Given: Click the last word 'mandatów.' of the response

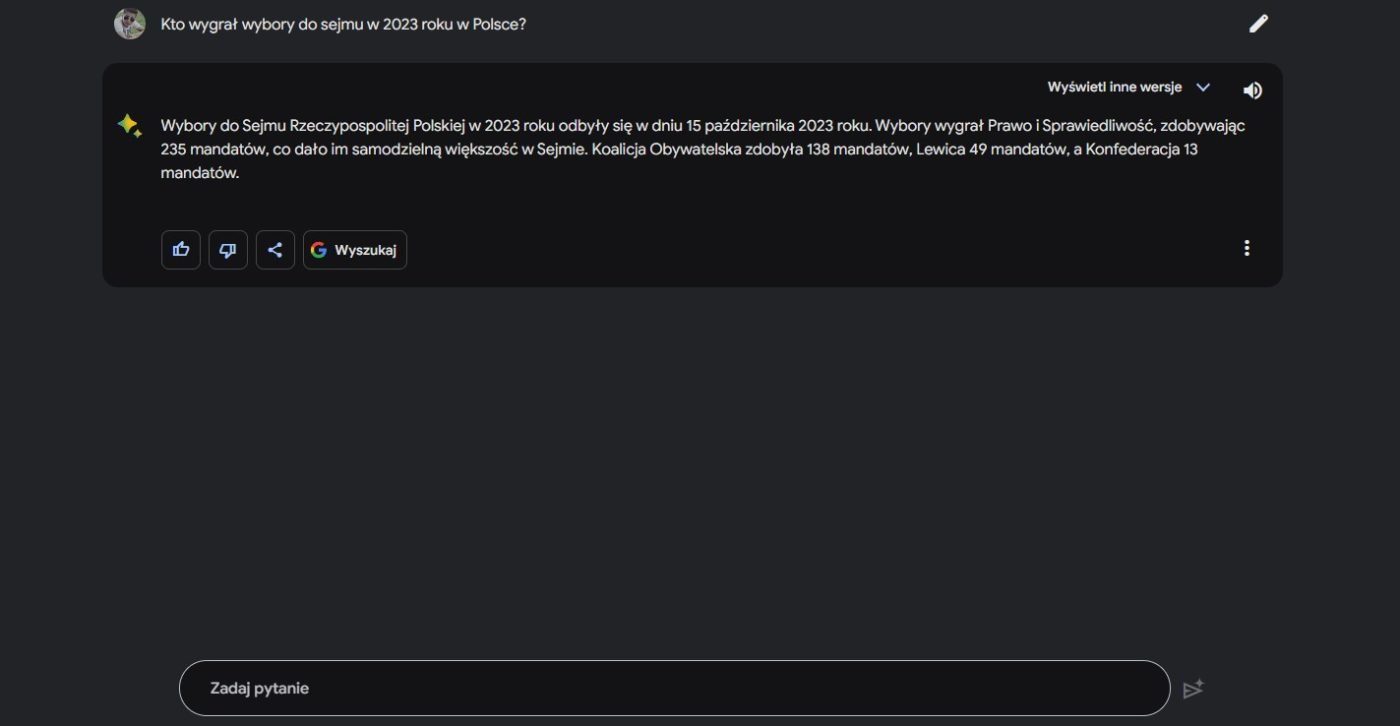Looking at the screenshot, I should pos(200,172).
